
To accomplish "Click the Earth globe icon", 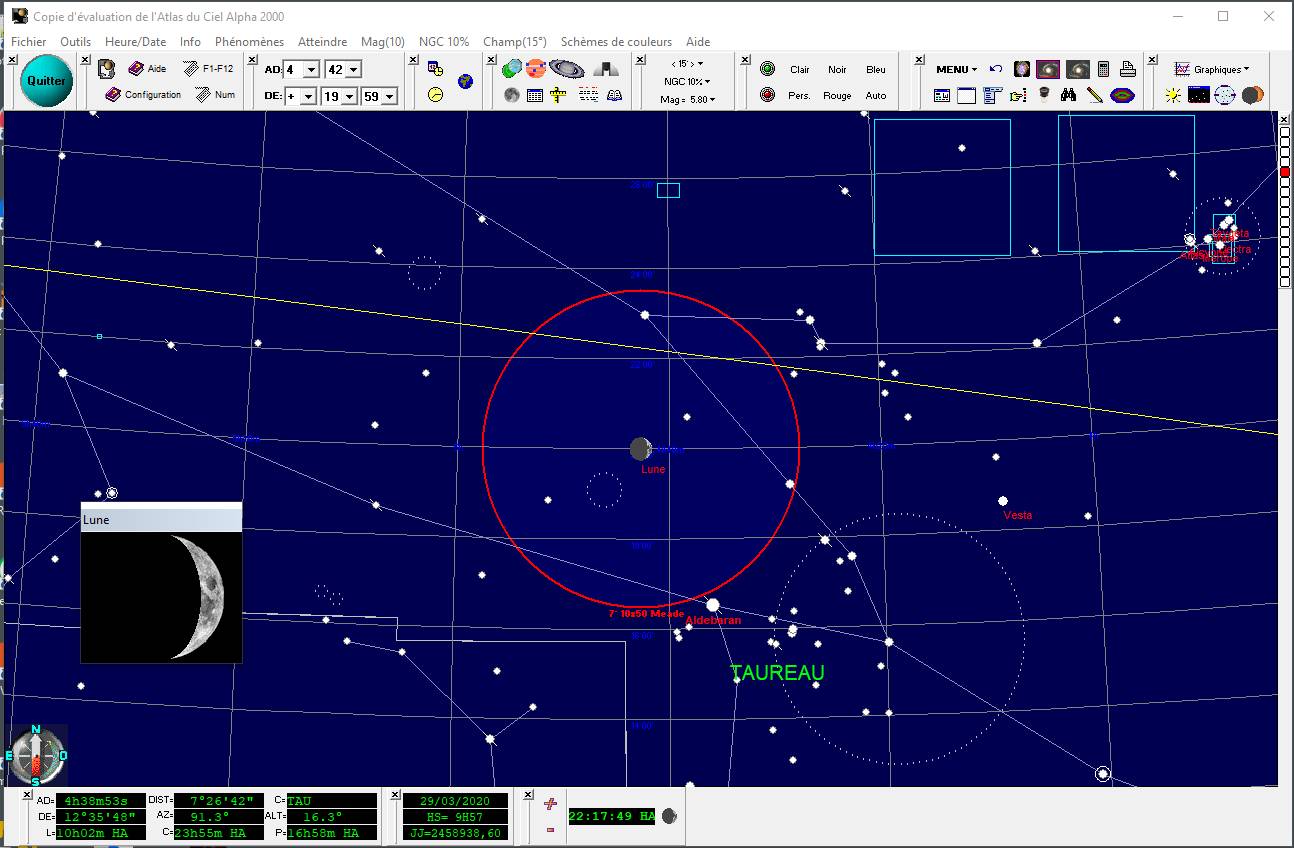I will (x=466, y=81).
